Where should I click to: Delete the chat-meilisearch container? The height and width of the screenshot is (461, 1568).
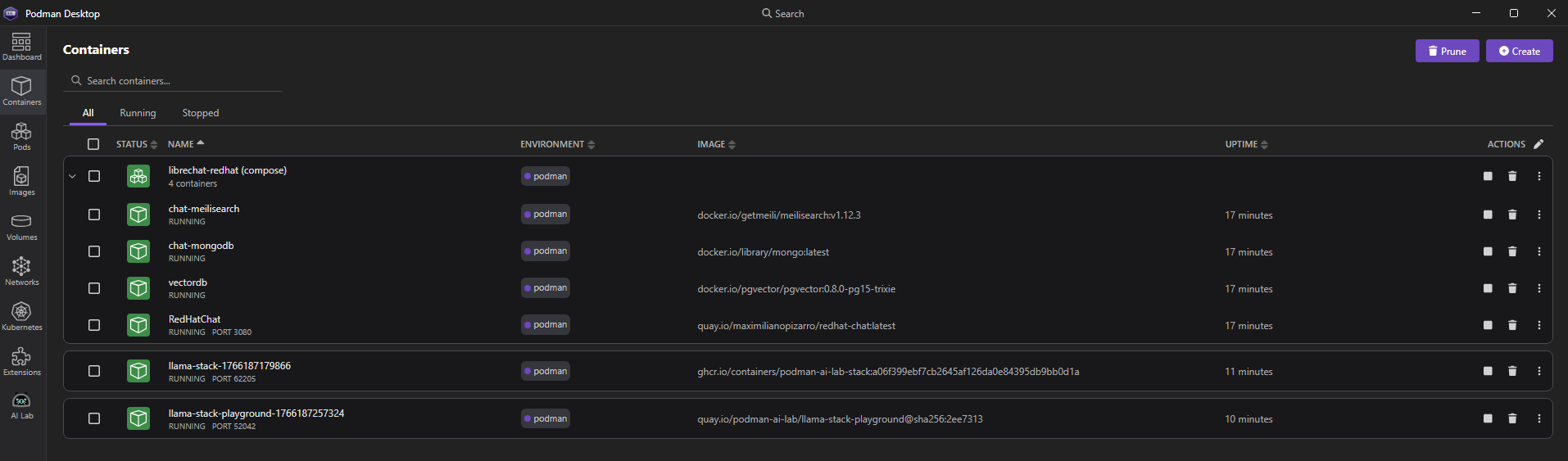[1512, 215]
